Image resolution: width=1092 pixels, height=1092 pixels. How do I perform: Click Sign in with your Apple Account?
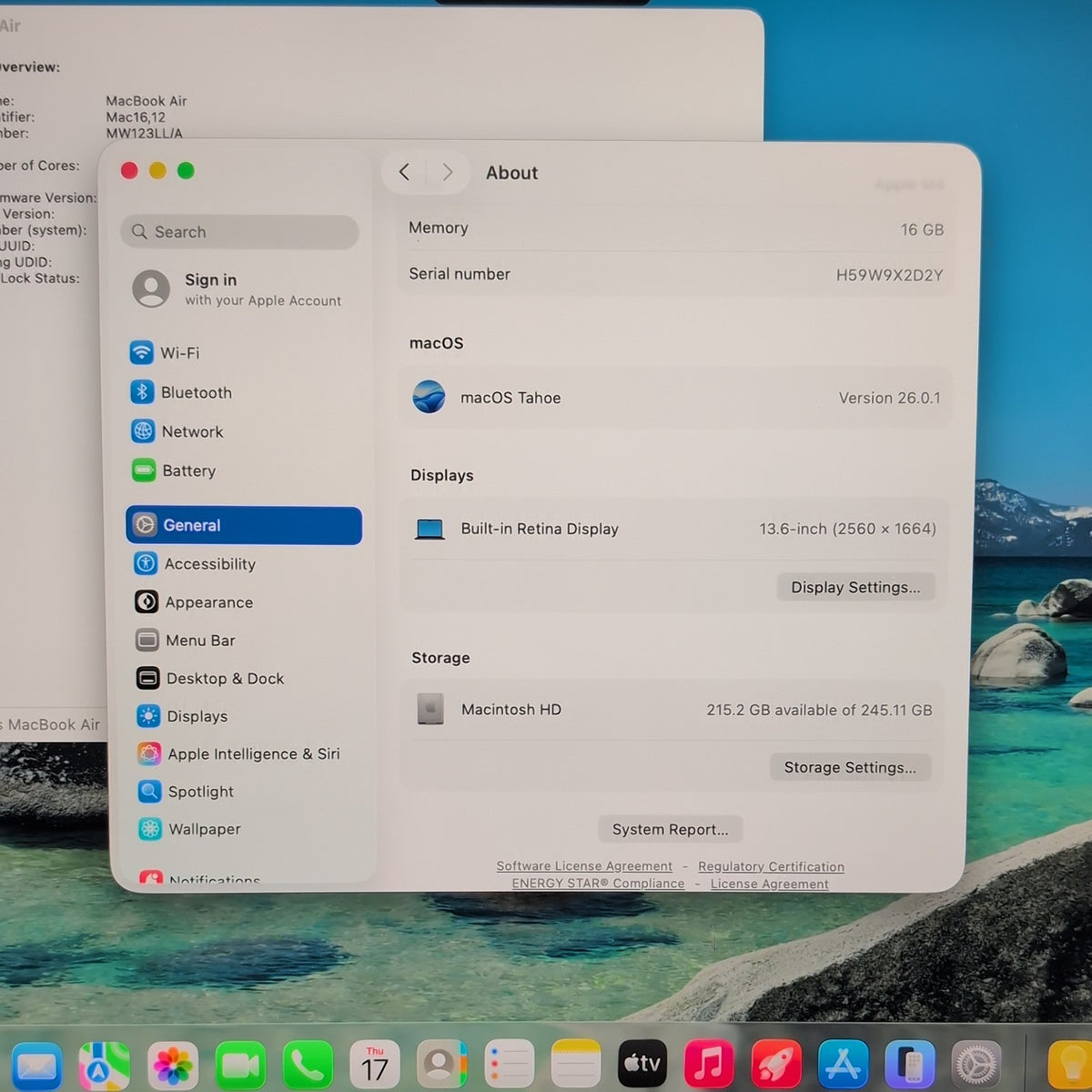pos(238,289)
